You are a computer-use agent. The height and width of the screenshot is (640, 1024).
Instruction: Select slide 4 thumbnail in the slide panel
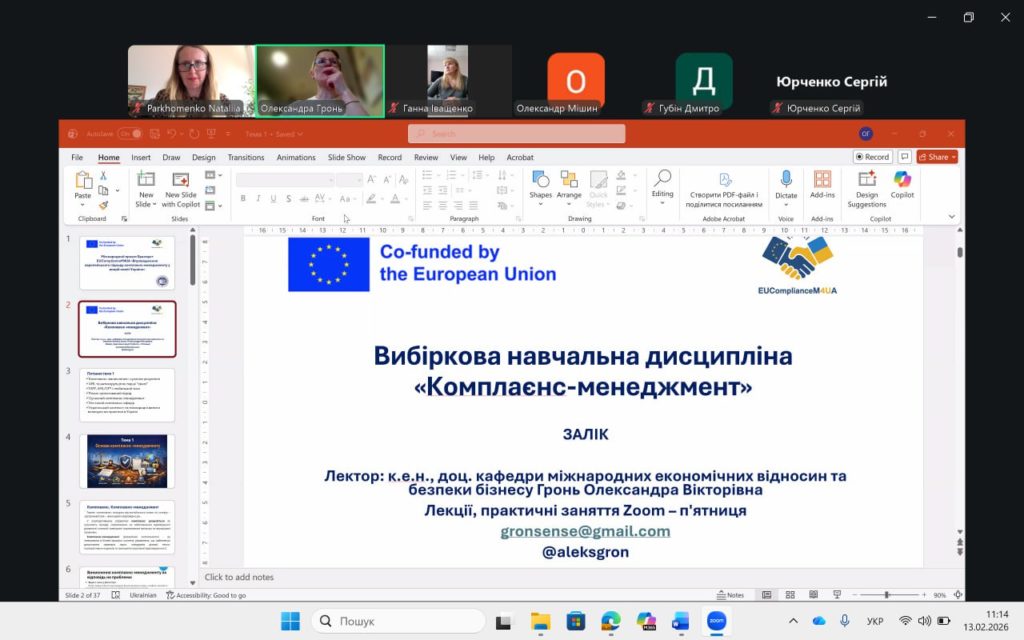[127, 461]
